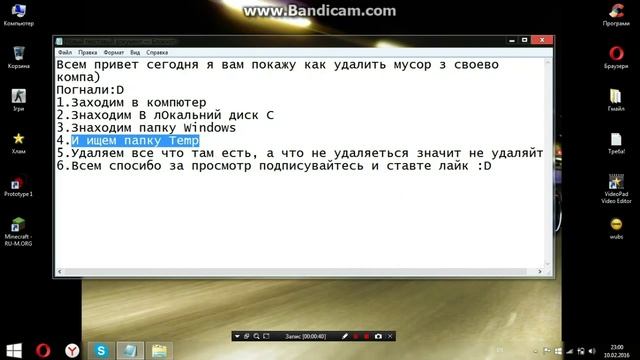Click Bandicam red stop recording button

367,336
